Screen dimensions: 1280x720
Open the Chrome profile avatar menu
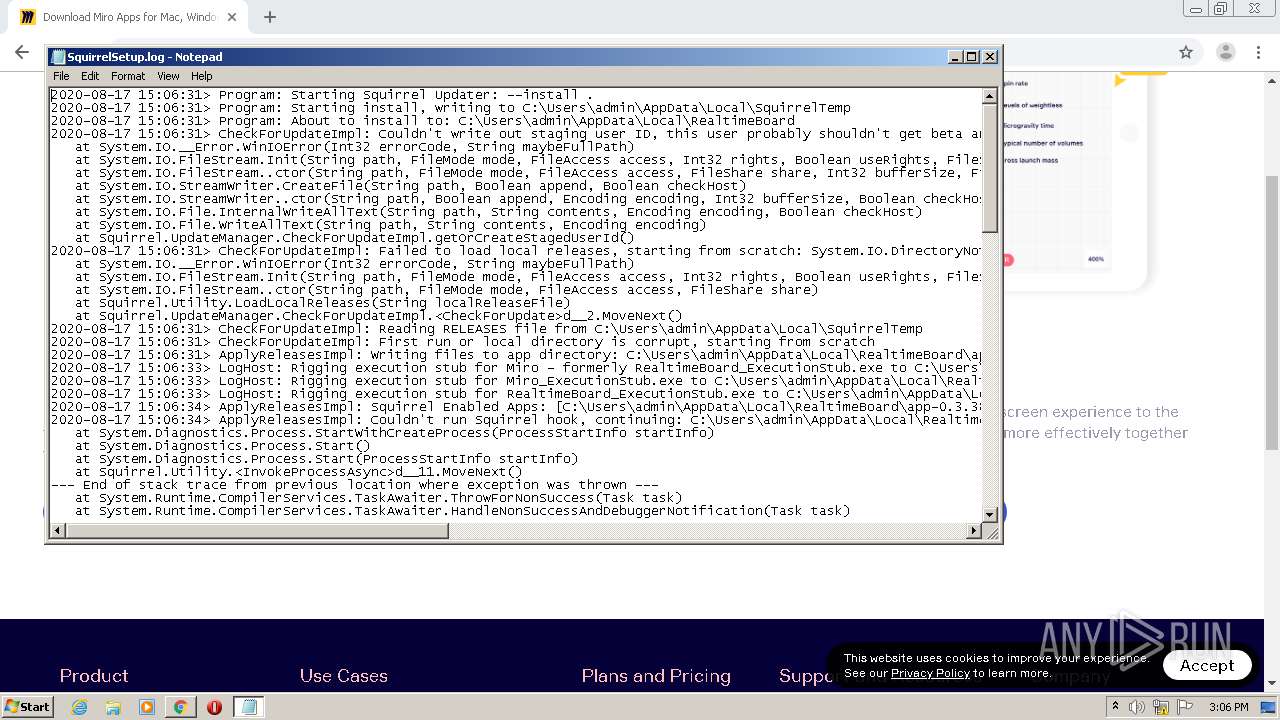click(1225, 52)
